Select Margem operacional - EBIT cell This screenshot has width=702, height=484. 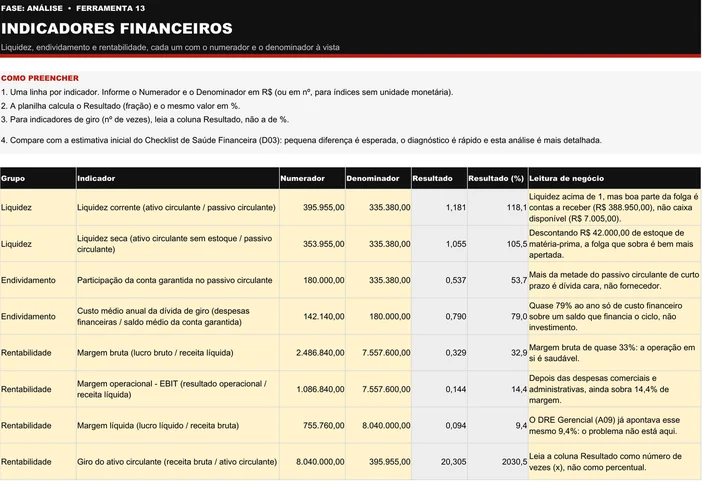coord(178,389)
